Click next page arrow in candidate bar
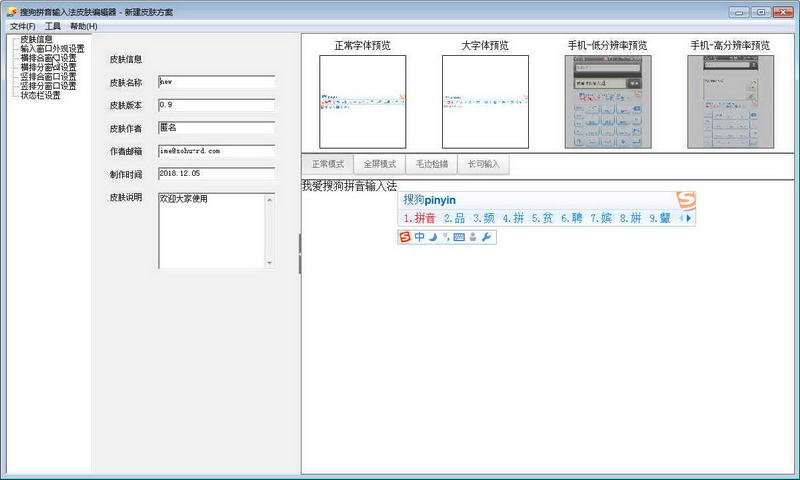This screenshot has height=480, width=800. tap(689, 218)
